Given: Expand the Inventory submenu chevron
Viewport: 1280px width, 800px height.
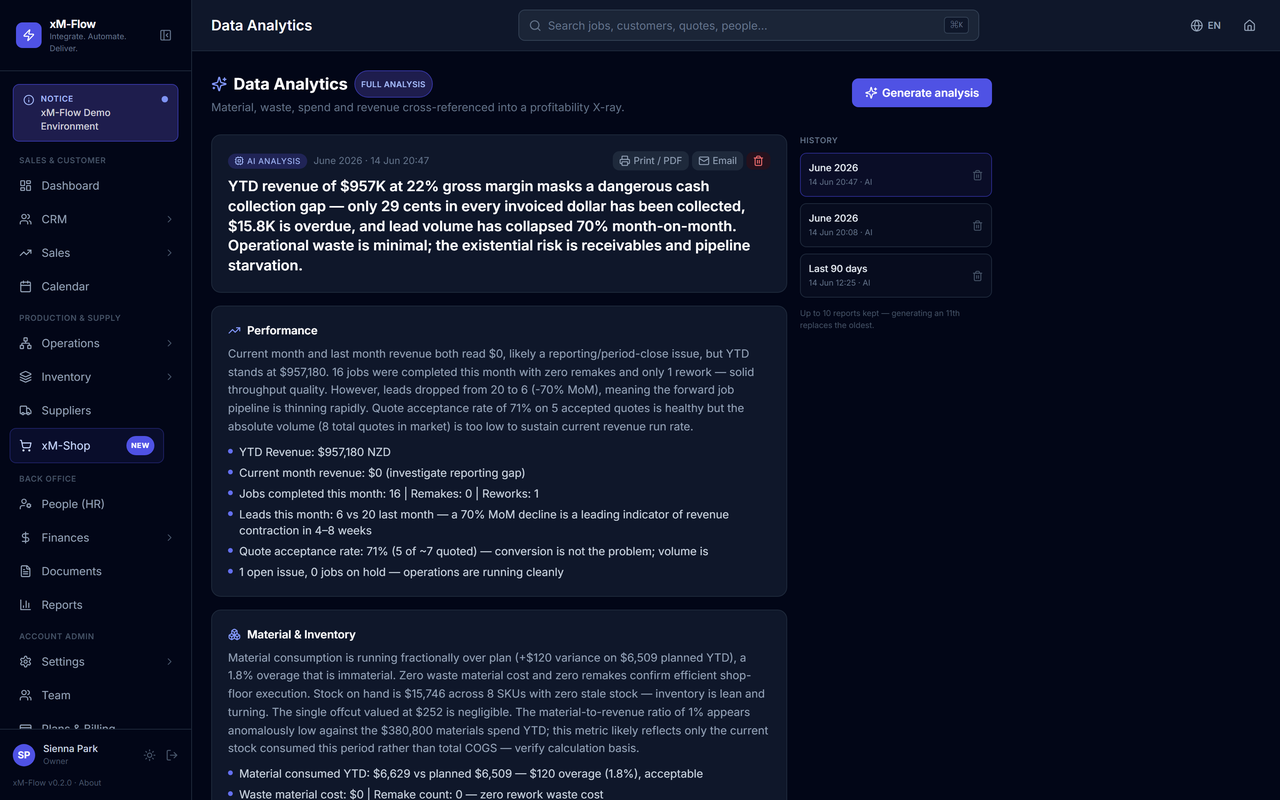Looking at the screenshot, I should [x=169, y=377].
